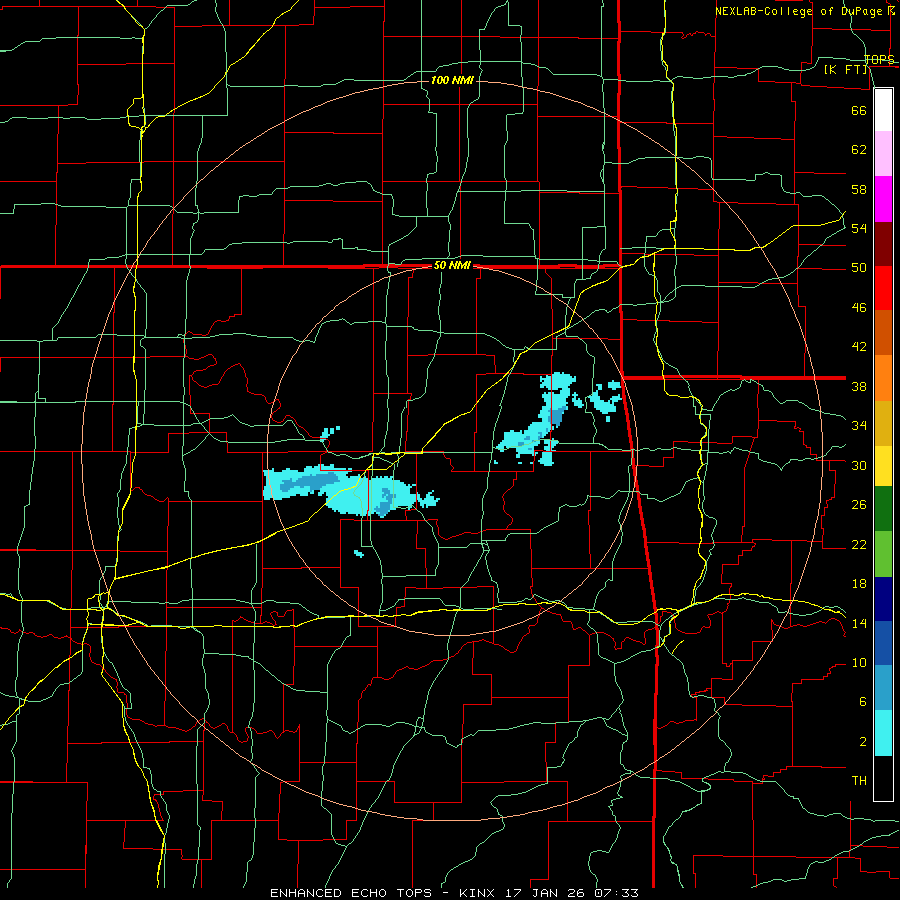Click the "NEXLAB-College of DuPage" credit text
900x900 pixels.
[x=800, y=11]
